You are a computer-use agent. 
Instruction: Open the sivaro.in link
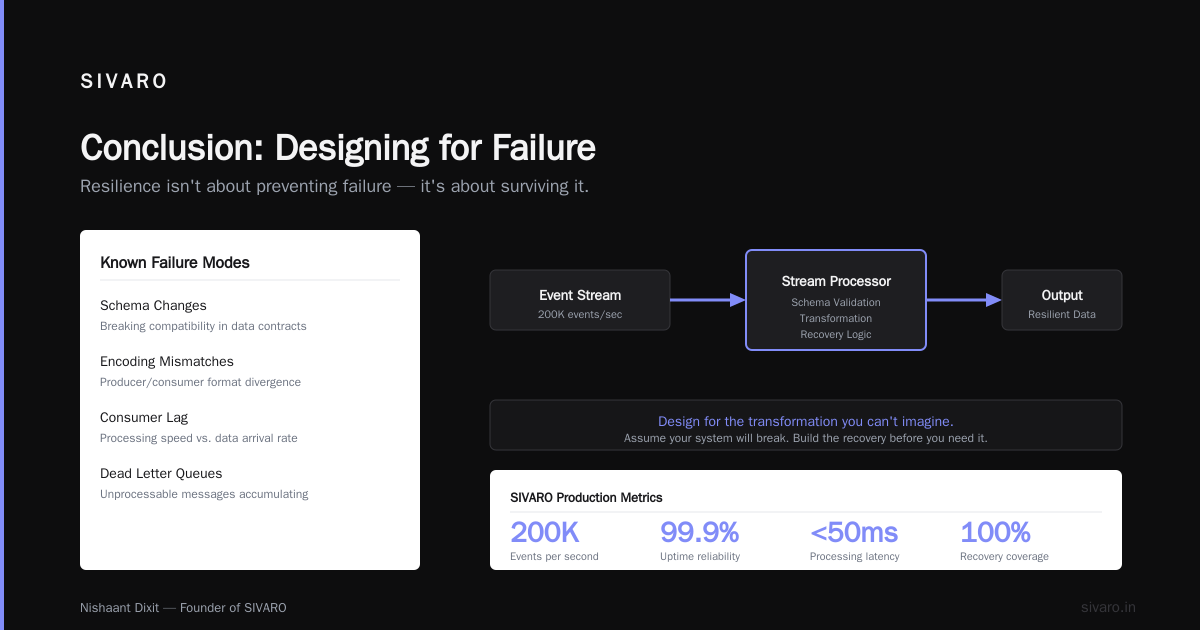point(1108,608)
